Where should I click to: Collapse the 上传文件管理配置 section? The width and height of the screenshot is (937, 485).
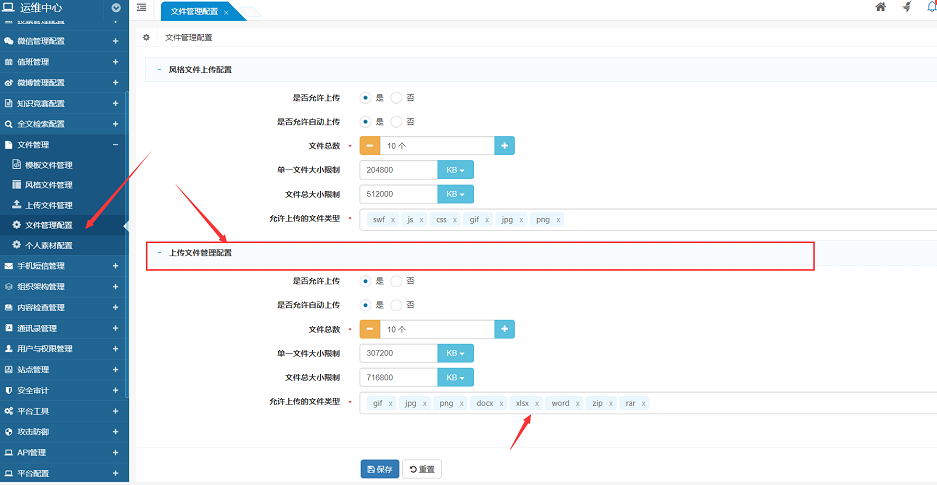tap(159, 253)
